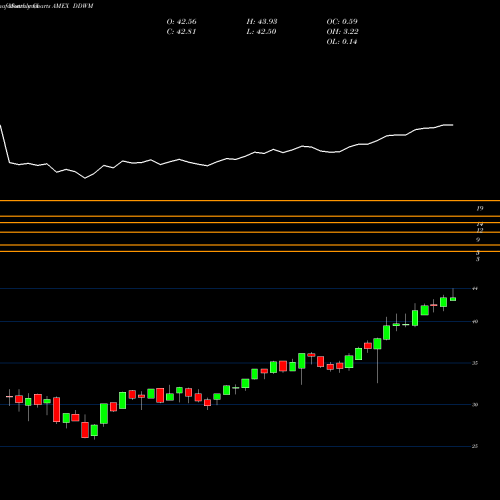Click the 25 price axis label
The height and width of the screenshot is (500, 500).
coord(475,446)
